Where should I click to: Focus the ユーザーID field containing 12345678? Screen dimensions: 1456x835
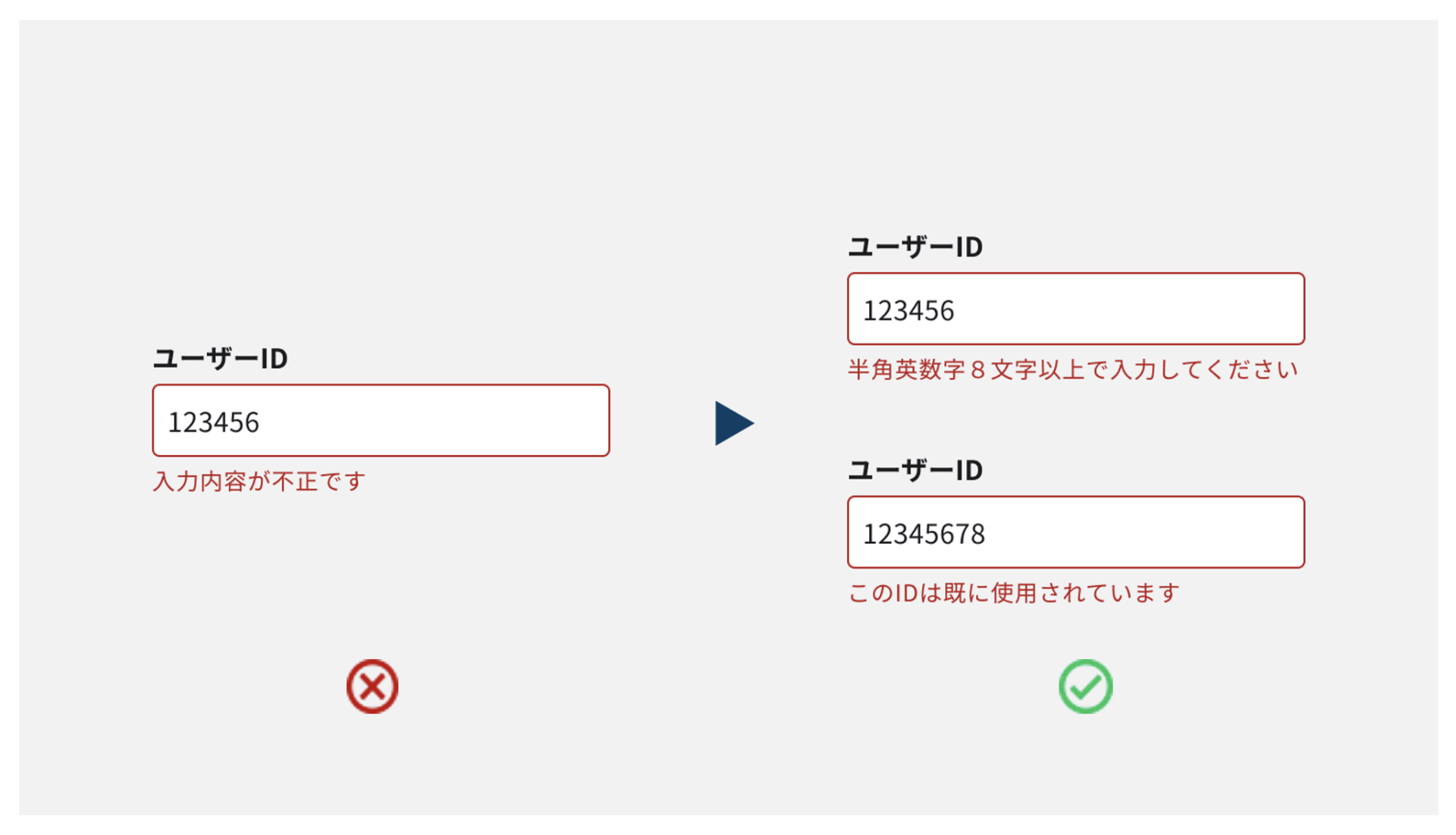[1075, 532]
